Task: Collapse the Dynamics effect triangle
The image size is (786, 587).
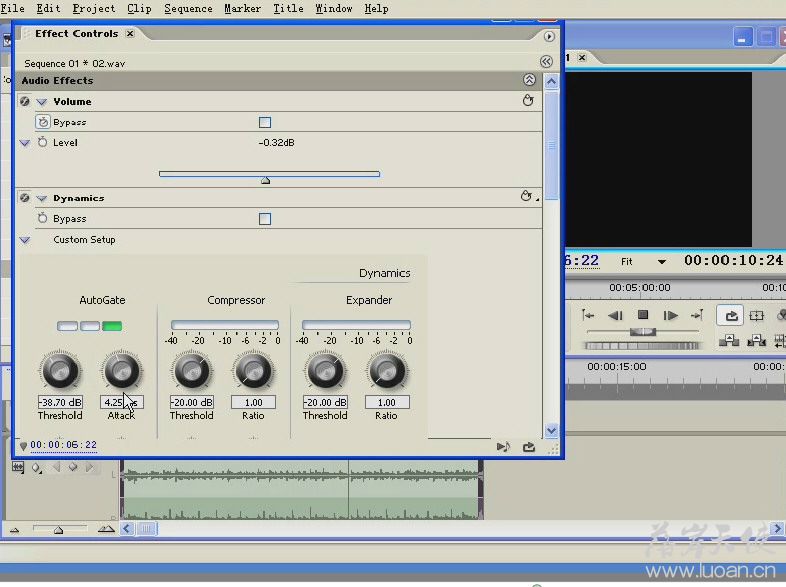Action: pos(42,199)
